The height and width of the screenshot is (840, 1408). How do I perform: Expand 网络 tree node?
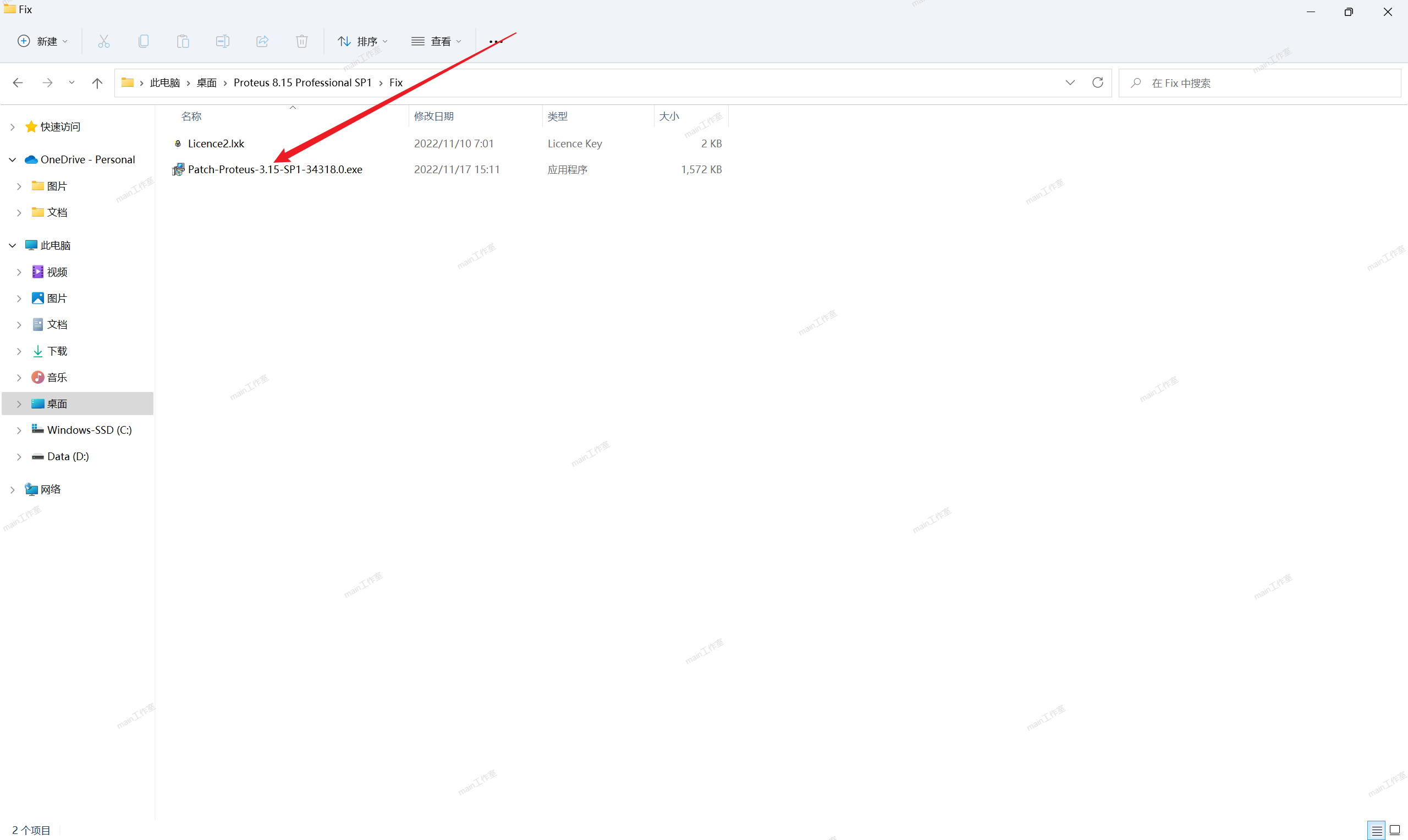tap(13, 490)
